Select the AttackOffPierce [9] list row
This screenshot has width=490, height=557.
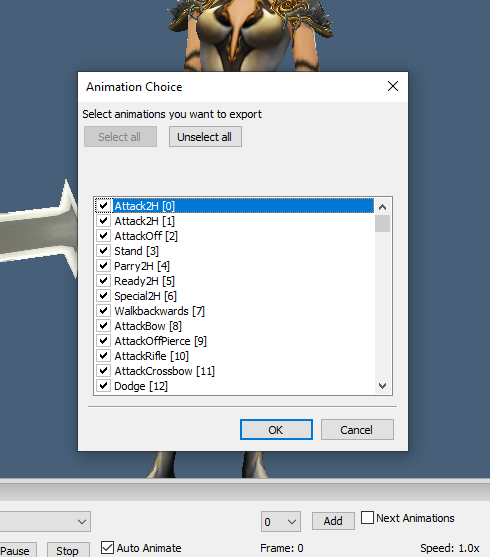pos(235,341)
